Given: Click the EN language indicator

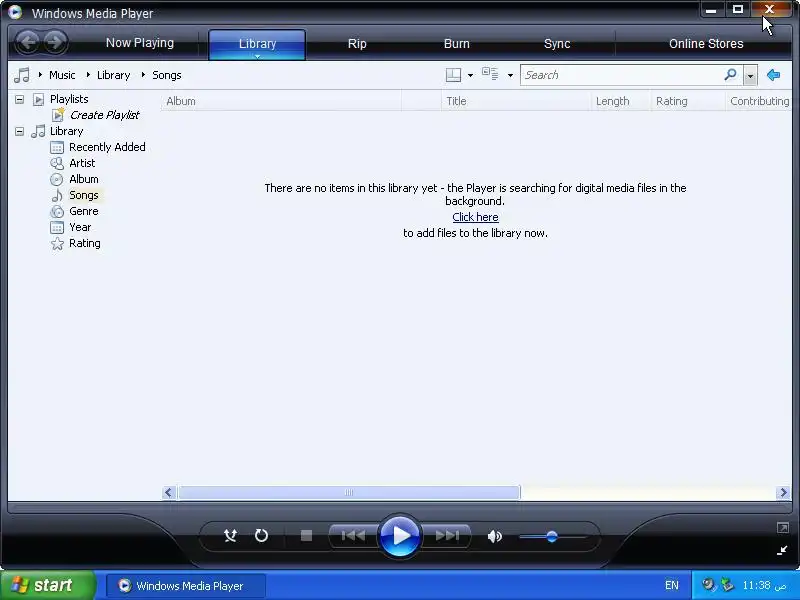Looking at the screenshot, I should (x=672, y=585).
